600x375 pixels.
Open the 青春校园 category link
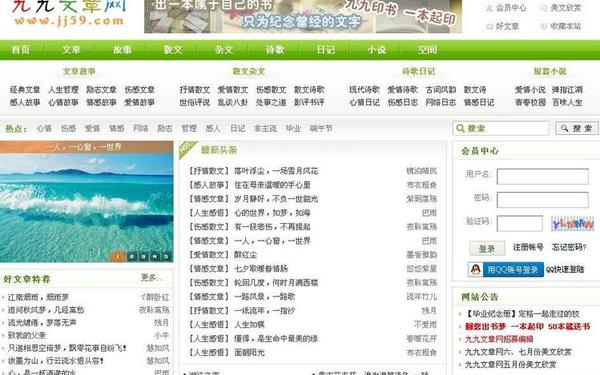click(530, 102)
